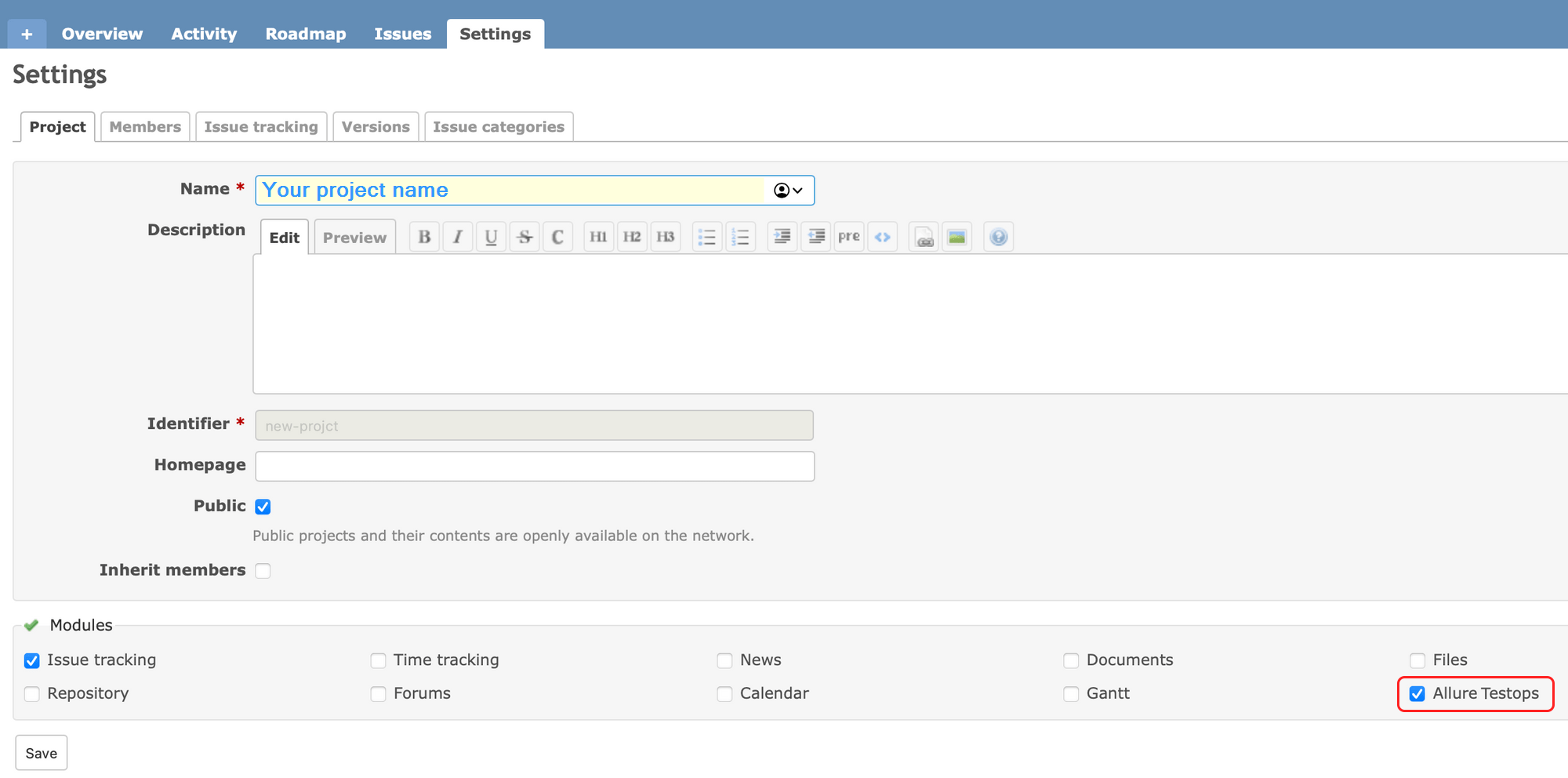Open the Versions settings tab
This screenshot has height=778, width=1568.
pos(376,126)
